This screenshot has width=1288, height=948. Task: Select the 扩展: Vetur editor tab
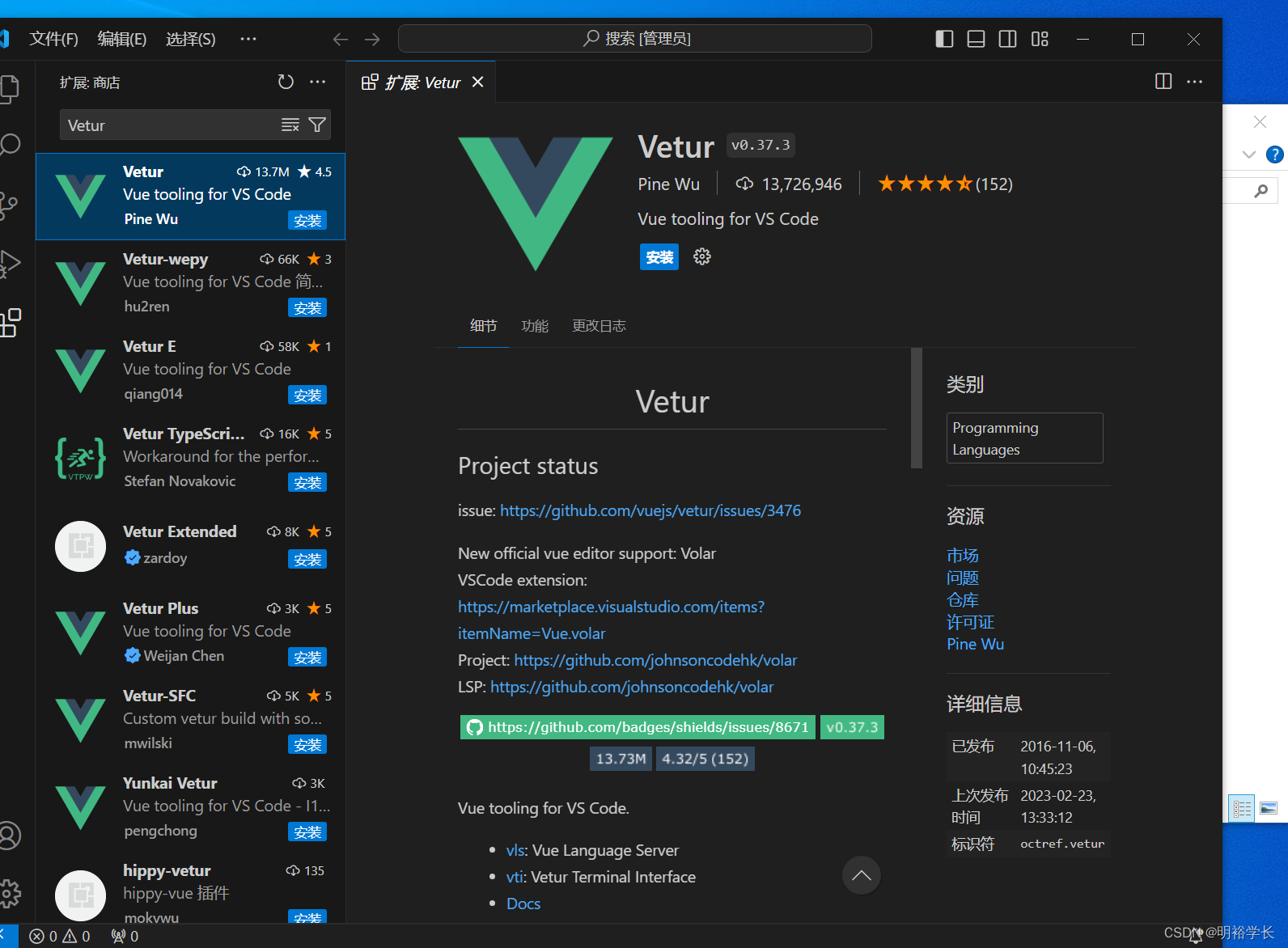(x=422, y=82)
